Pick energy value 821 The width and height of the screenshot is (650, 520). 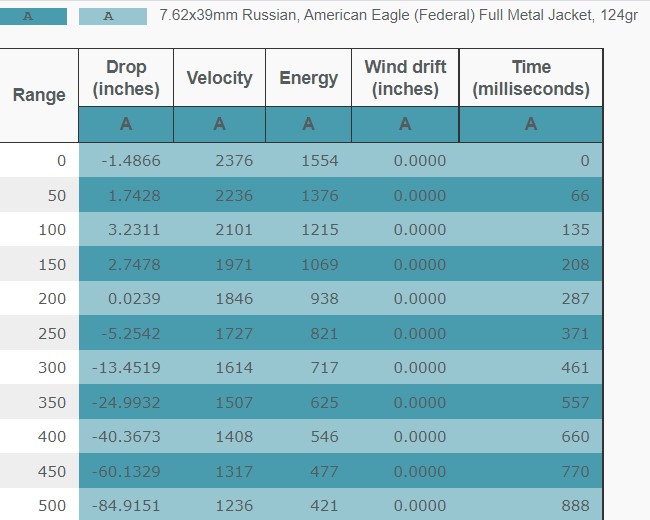tap(325, 333)
